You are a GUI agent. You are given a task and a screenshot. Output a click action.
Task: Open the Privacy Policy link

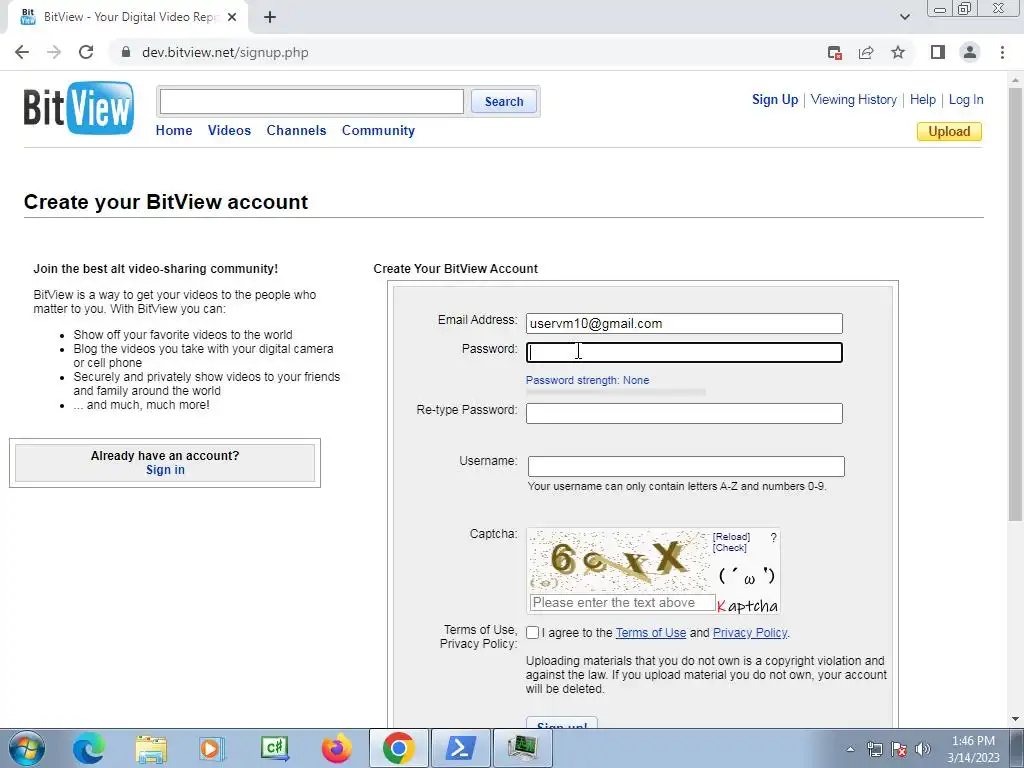click(750, 632)
